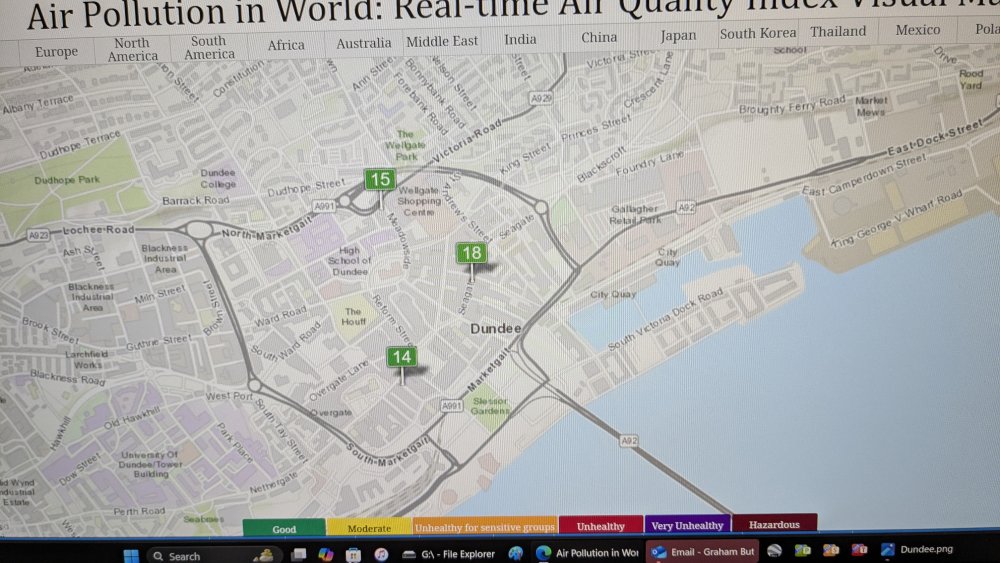Open Microsoft Store from the taskbar
This screenshot has height=563, width=1000.
pos(353,554)
